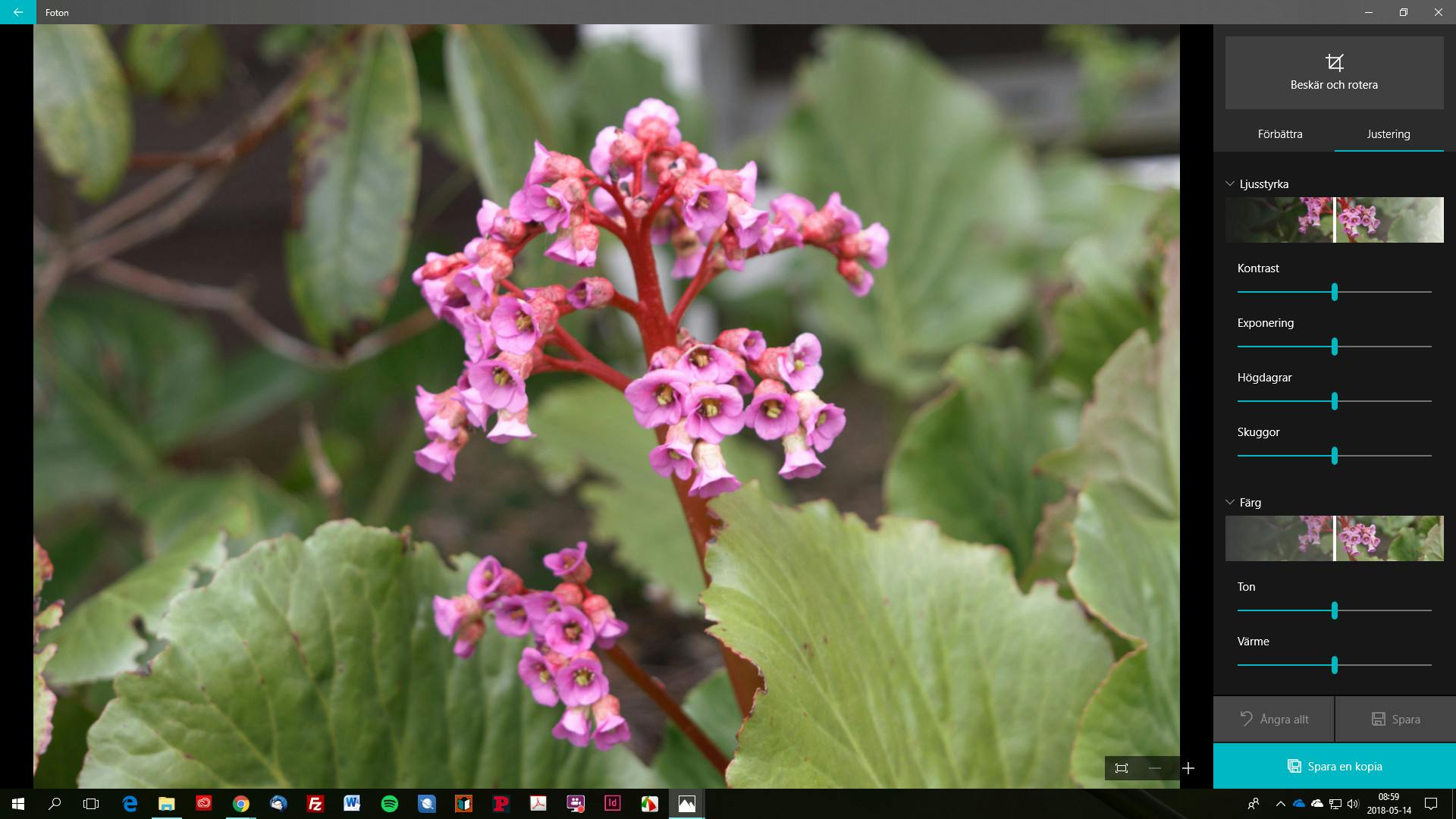Click the Skuggor slider handle
The height and width of the screenshot is (819, 1456).
pyautogui.click(x=1334, y=456)
